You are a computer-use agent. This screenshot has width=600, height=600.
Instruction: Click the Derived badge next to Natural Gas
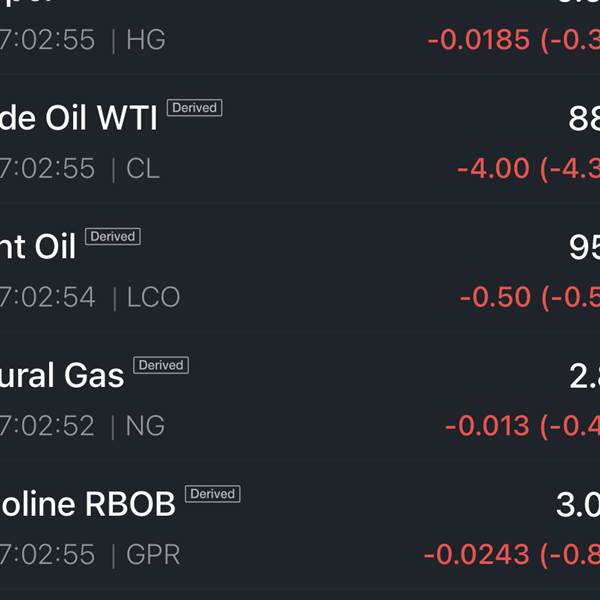(161, 366)
